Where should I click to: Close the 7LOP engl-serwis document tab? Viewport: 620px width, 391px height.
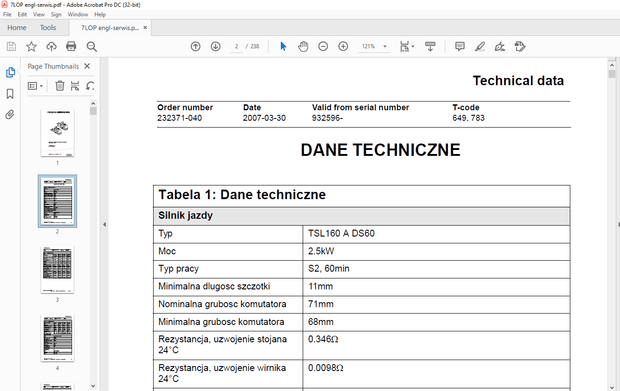145,28
